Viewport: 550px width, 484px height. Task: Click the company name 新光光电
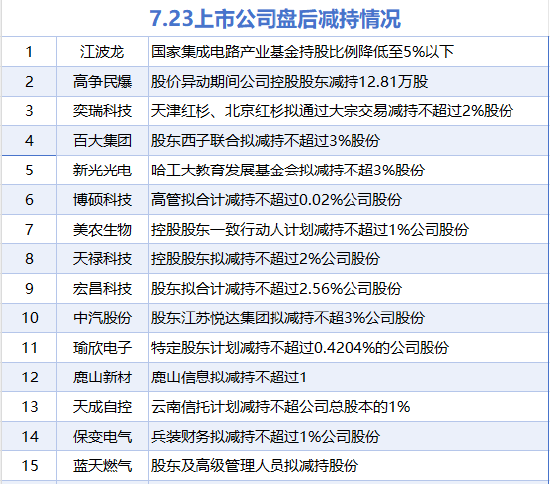(102, 170)
